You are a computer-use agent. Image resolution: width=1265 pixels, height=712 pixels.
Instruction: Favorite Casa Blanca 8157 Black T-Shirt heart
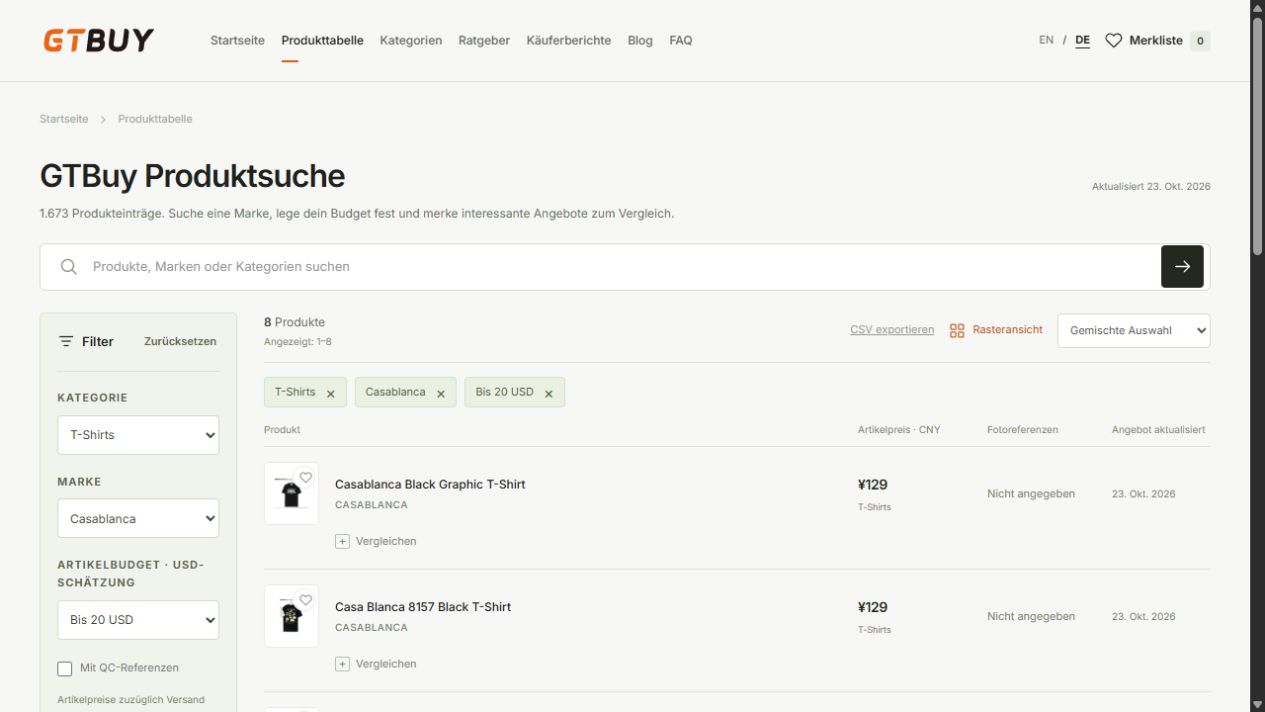[306, 601]
